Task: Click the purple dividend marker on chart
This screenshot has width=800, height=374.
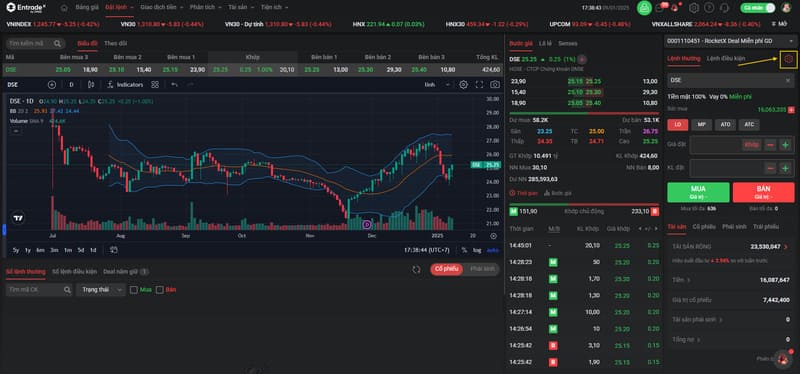Action: [367, 225]
